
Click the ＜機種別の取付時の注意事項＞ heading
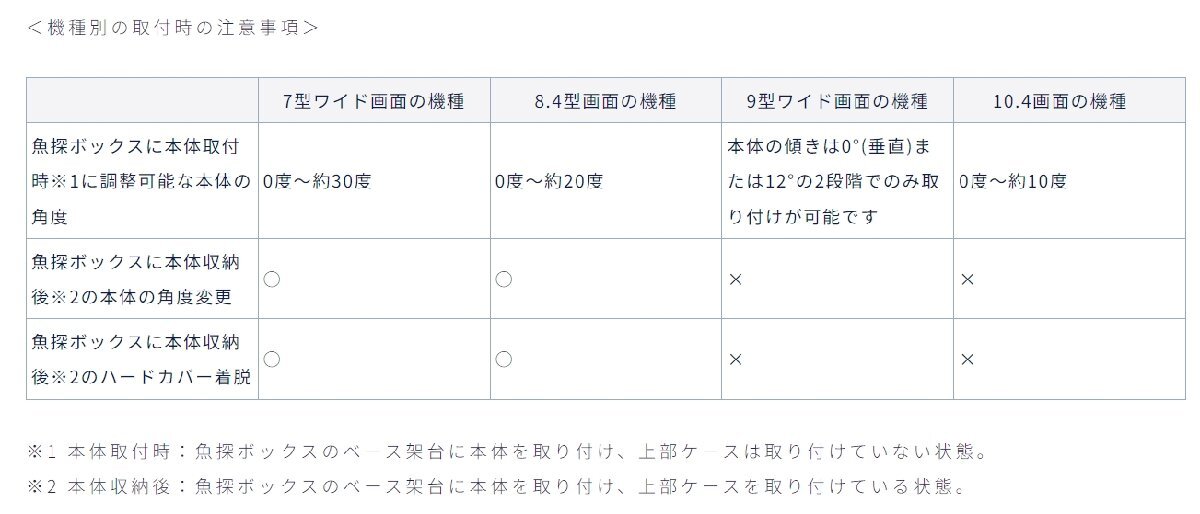click(172, 27)
